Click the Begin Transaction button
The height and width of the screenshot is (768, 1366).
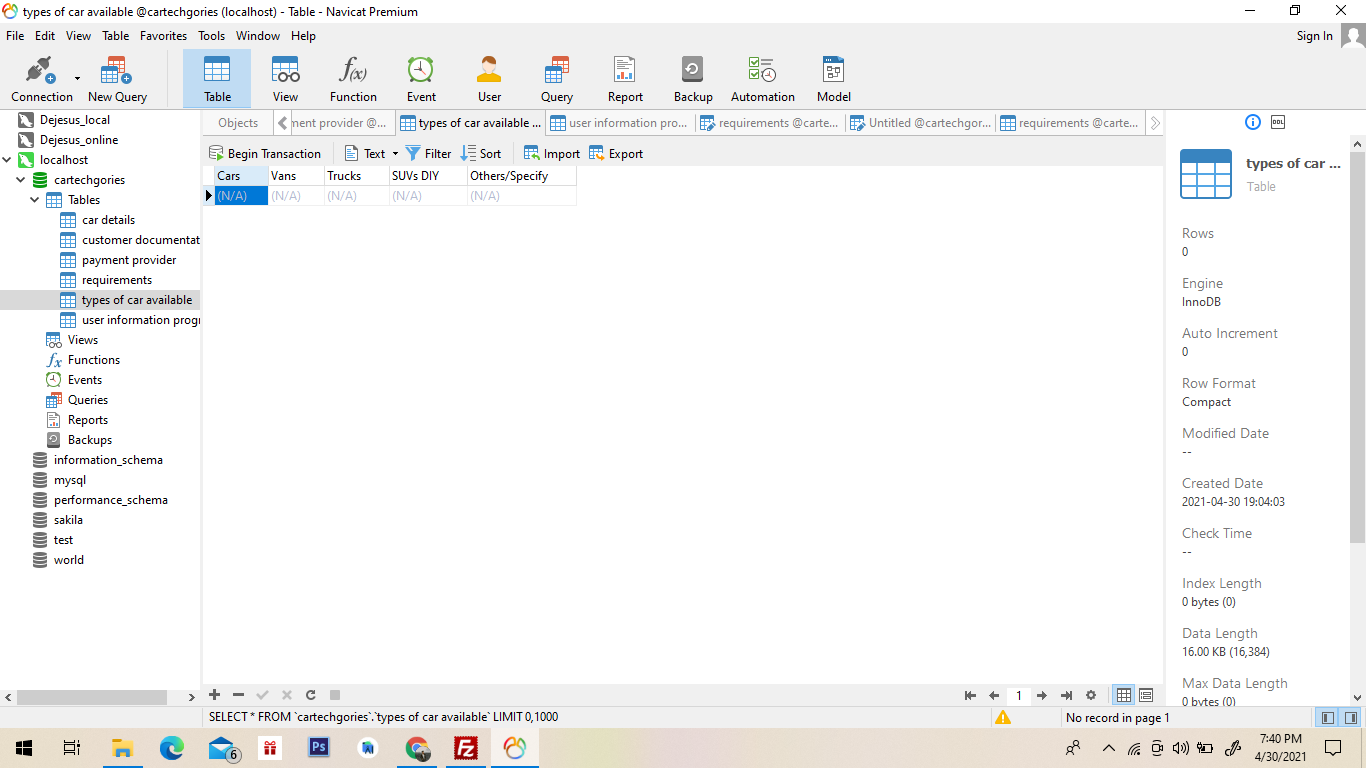265,154
